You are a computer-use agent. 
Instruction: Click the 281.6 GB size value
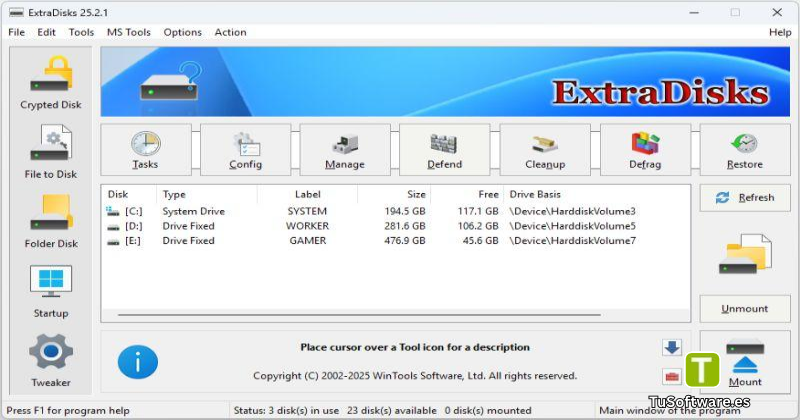point(405,226)
